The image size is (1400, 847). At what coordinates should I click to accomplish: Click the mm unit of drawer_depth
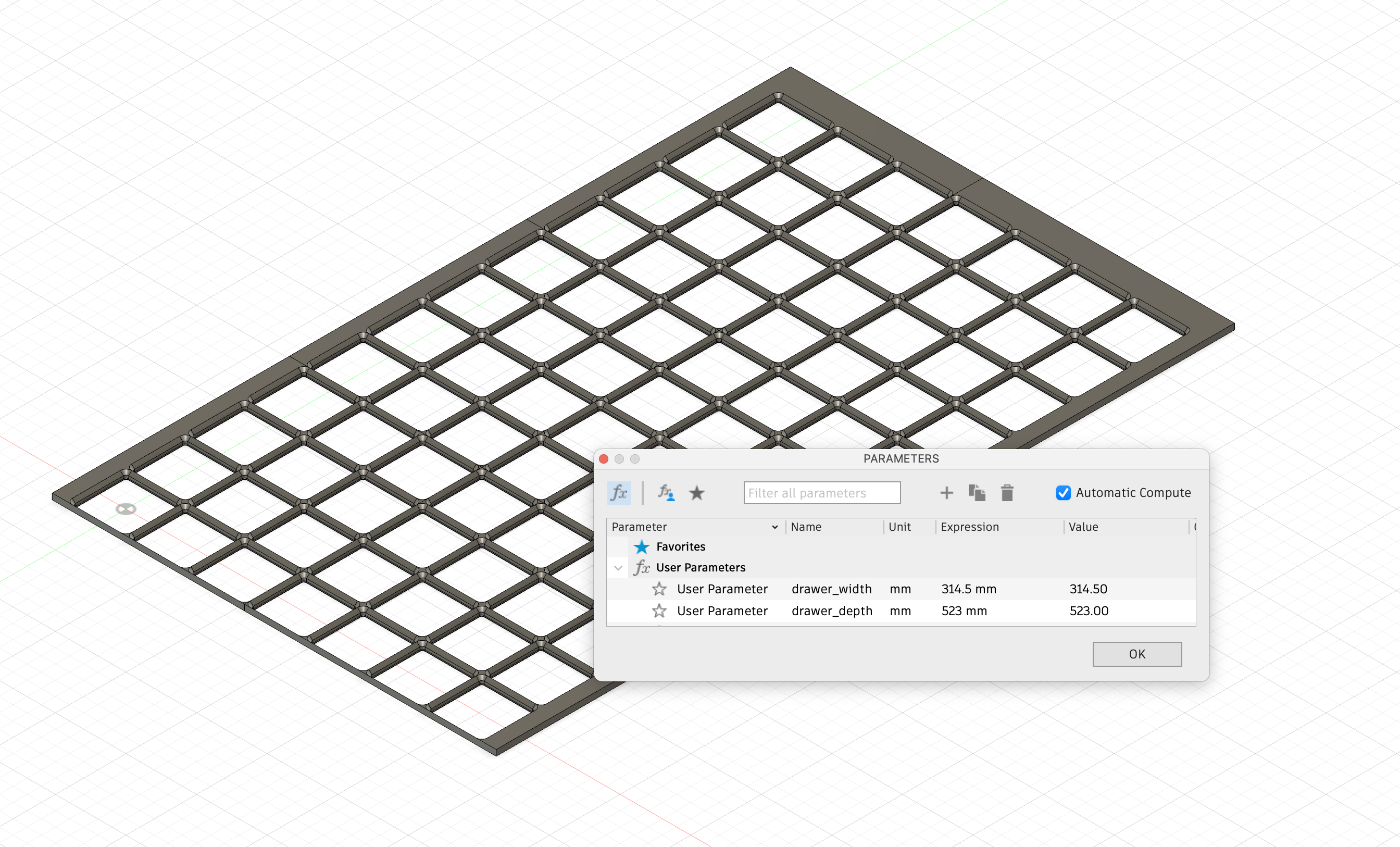coord(900,612)
